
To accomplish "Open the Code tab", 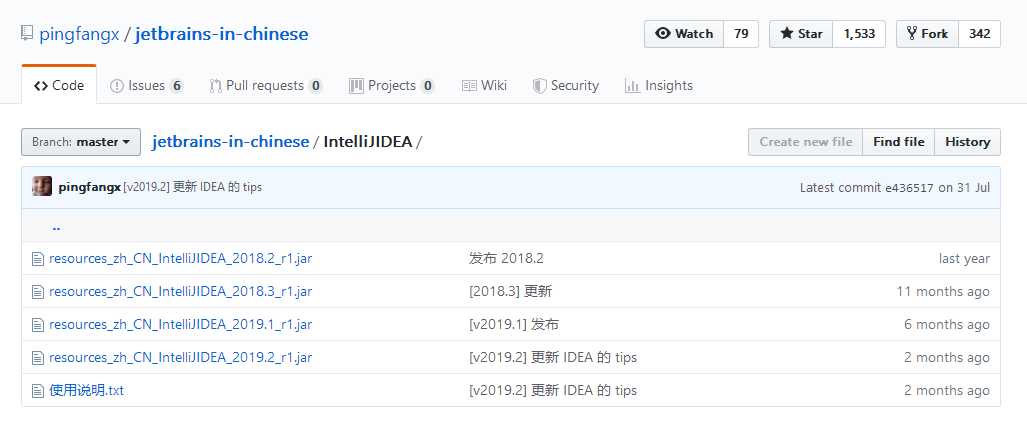I will coord(59,85).
